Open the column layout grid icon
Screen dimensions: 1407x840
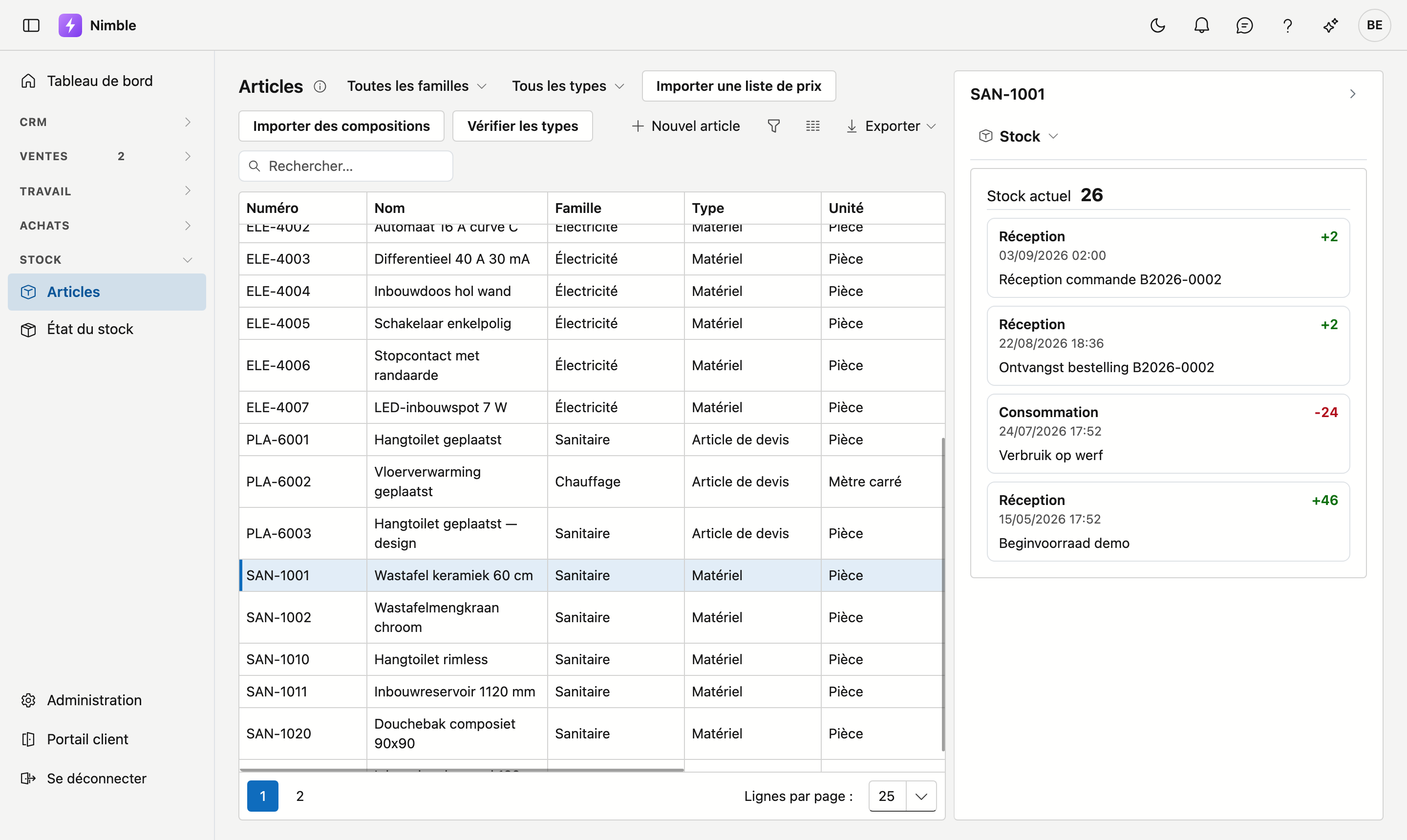pyautogui.click(x=813, y=126)
